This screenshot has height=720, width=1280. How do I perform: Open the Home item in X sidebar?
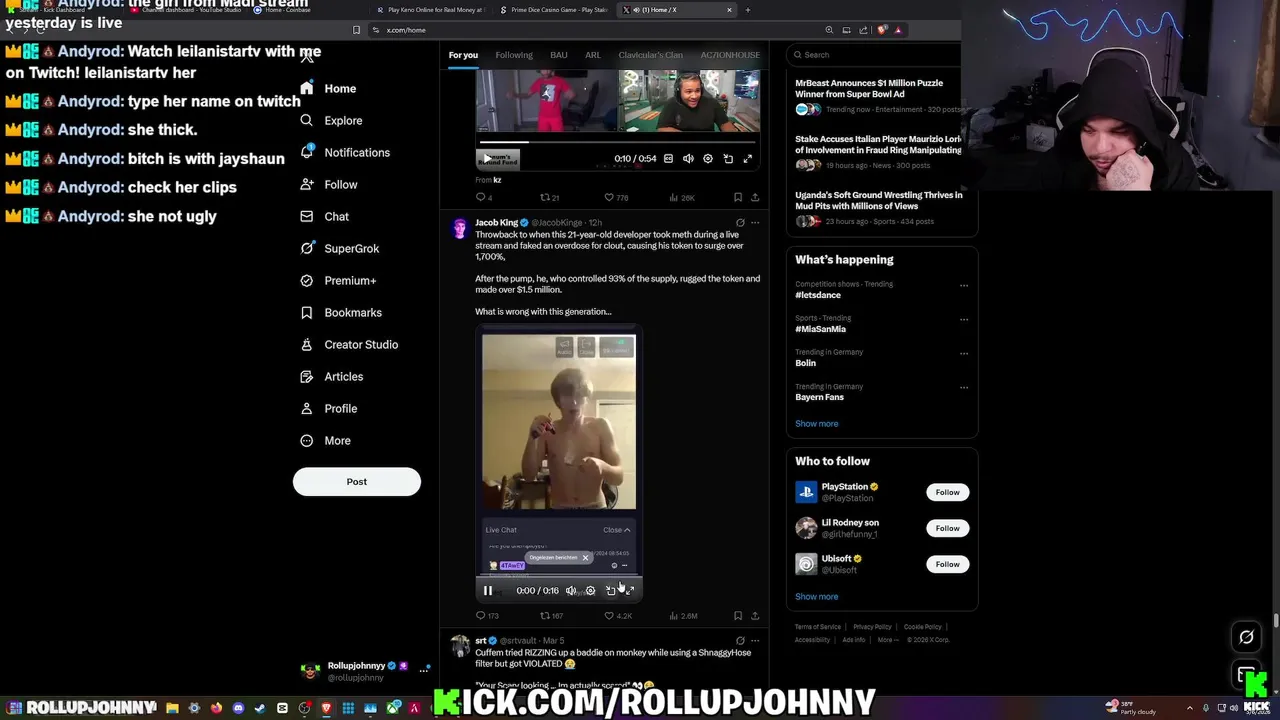[x=329, y=88]
